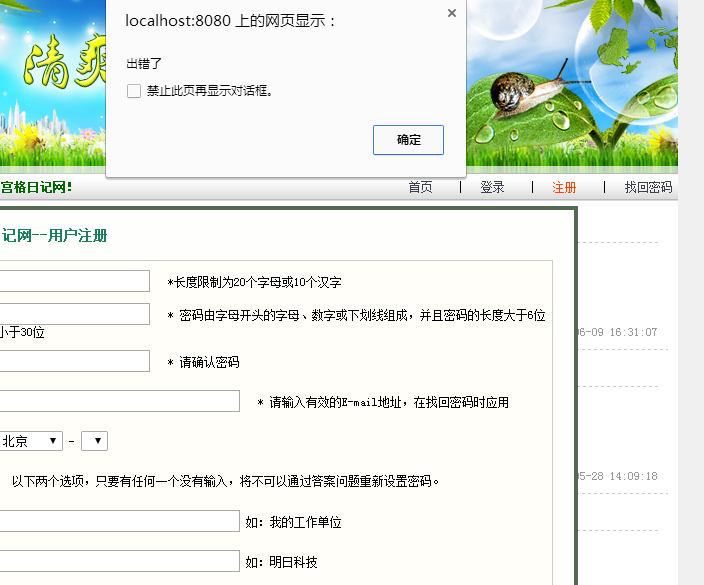Click the 14:09:18 timestamp in sidebar

pos(633,476)
